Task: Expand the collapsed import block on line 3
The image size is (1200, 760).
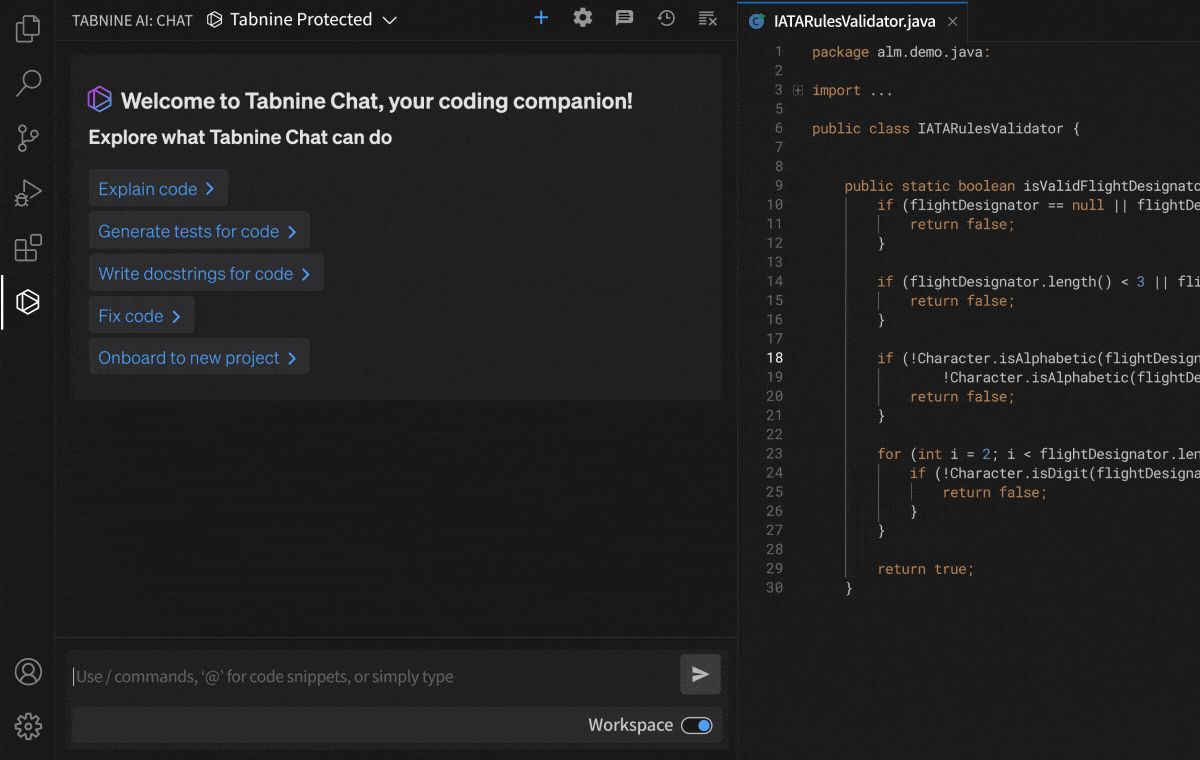Action: pos(798,90)
